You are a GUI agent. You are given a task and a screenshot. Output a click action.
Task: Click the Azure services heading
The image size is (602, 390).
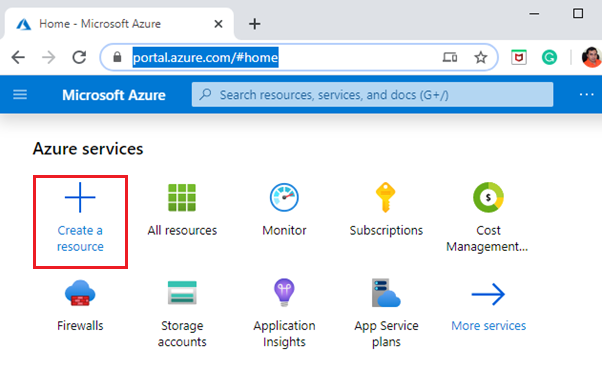tap(88, 149)
